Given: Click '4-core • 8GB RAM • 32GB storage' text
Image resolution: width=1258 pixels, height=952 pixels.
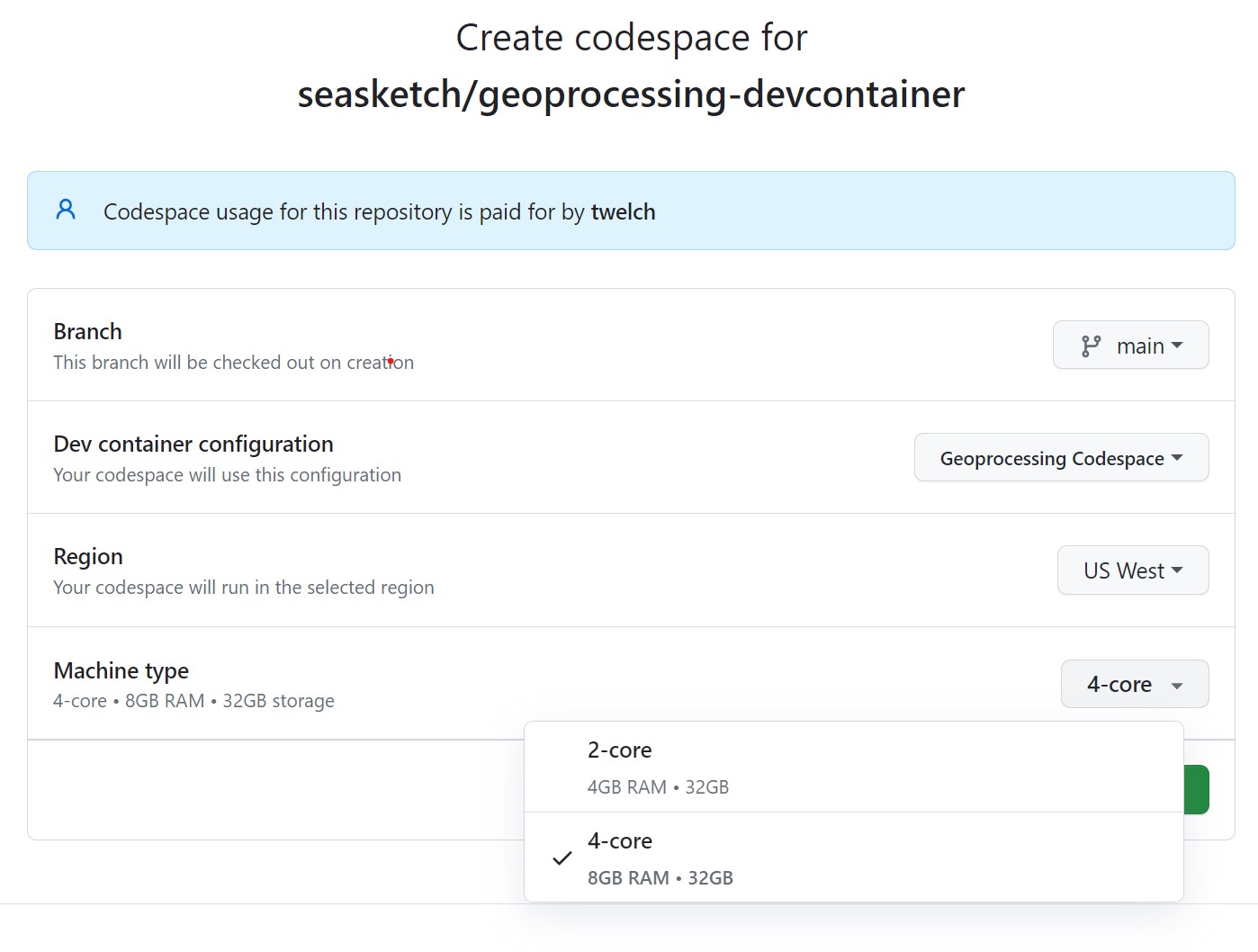Looking at the screenshot, I should (x=193, y=700).
